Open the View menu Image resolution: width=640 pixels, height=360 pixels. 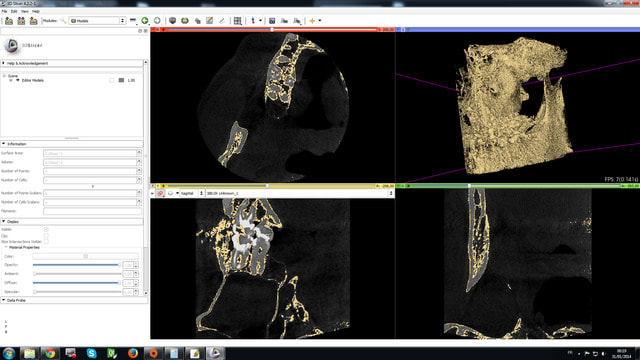click(25, 11)
